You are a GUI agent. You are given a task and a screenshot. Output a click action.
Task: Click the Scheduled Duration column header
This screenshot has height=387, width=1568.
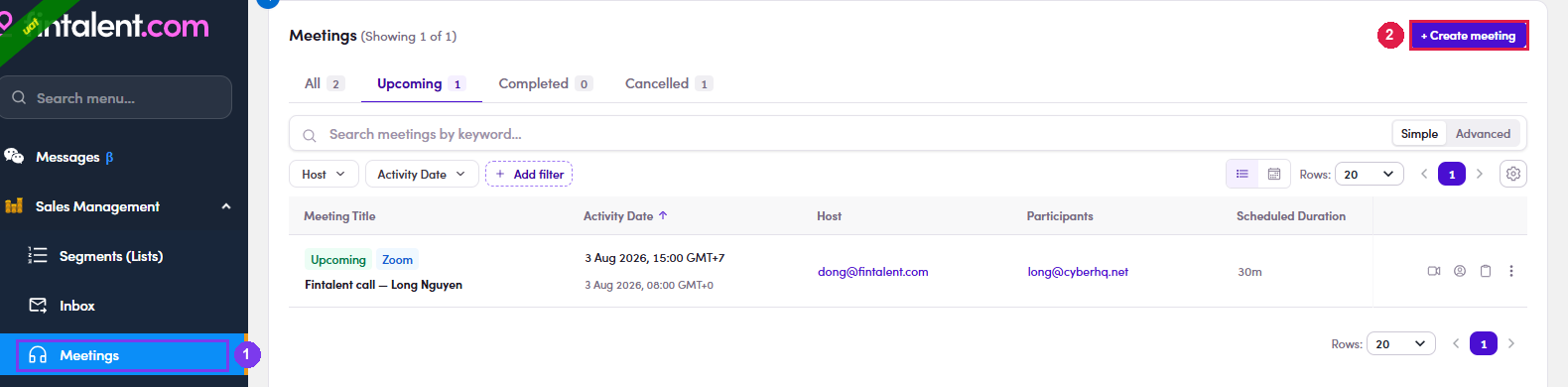pos(1291,215)
